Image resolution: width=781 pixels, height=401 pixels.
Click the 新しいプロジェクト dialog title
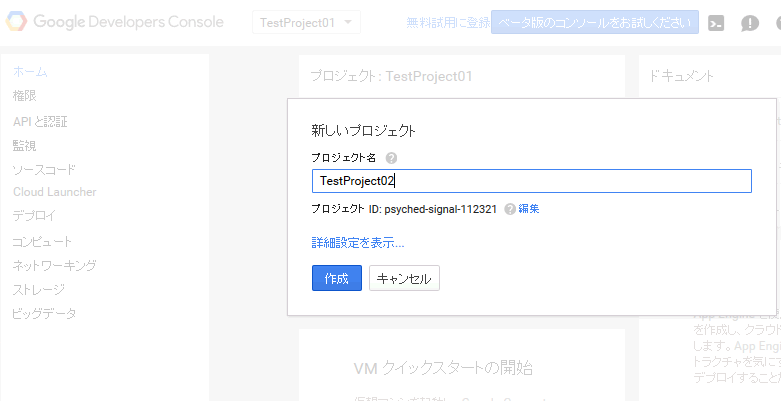364,131
